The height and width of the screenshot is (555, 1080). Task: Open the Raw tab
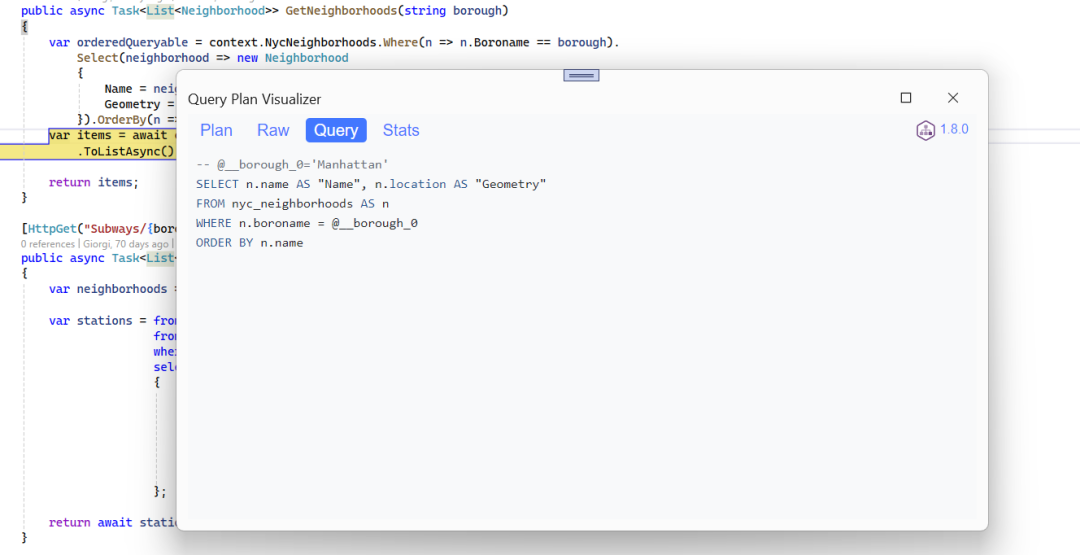tap(273, 130)
